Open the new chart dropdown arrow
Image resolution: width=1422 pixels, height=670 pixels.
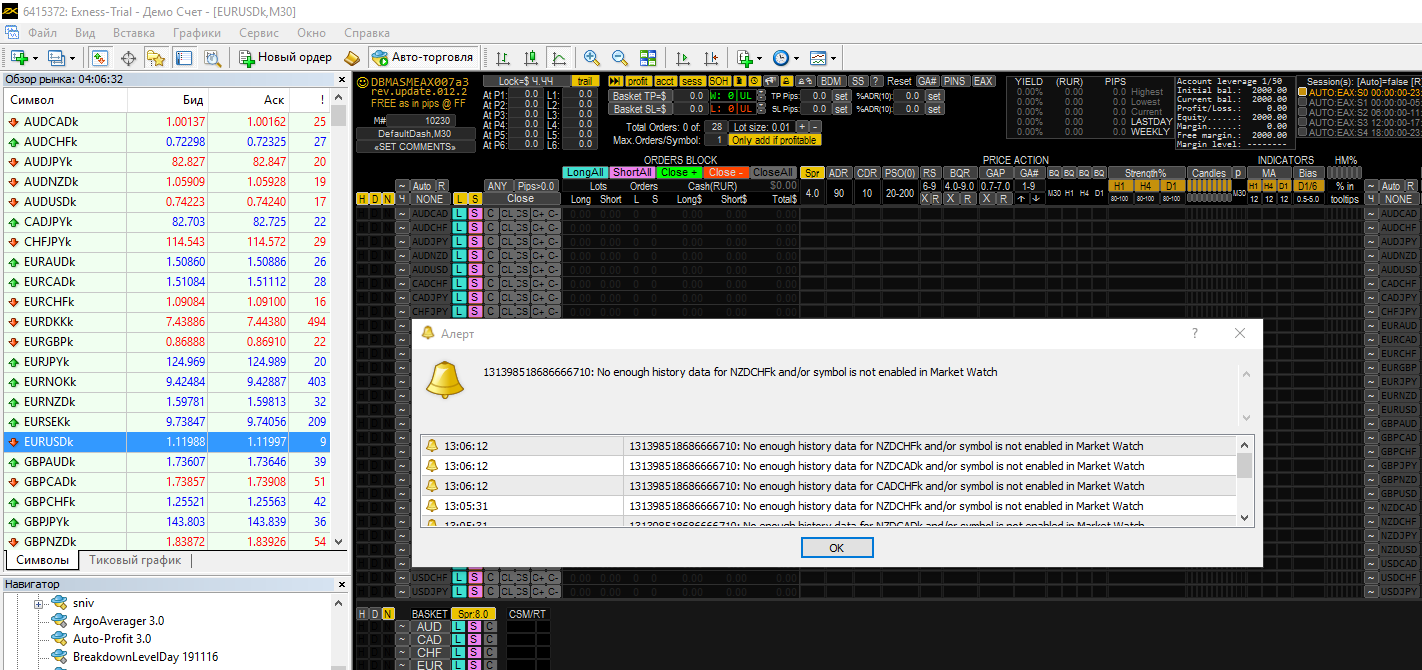(x=35, y=57)
